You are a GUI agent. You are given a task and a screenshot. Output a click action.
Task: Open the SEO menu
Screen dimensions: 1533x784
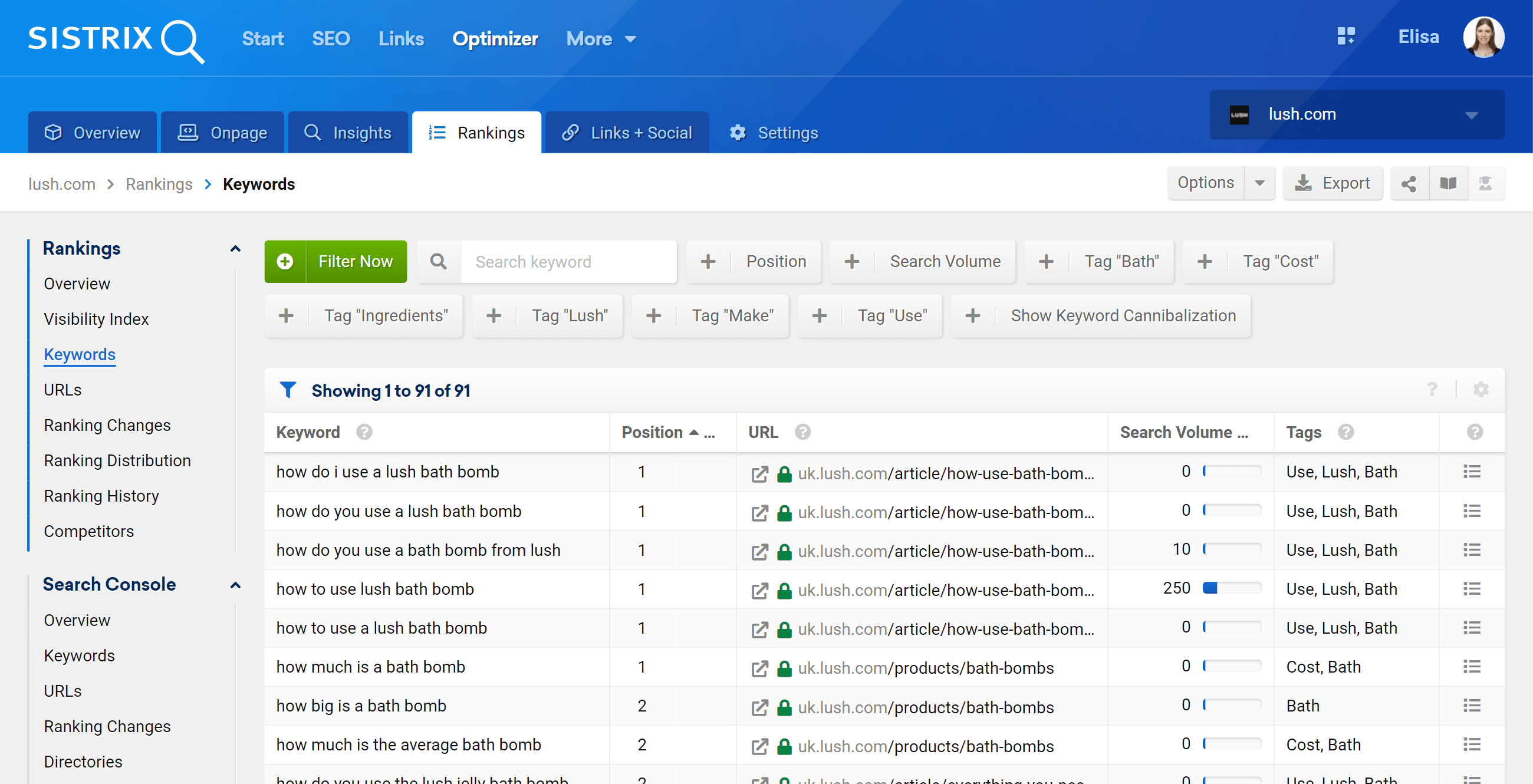point(331,39)
